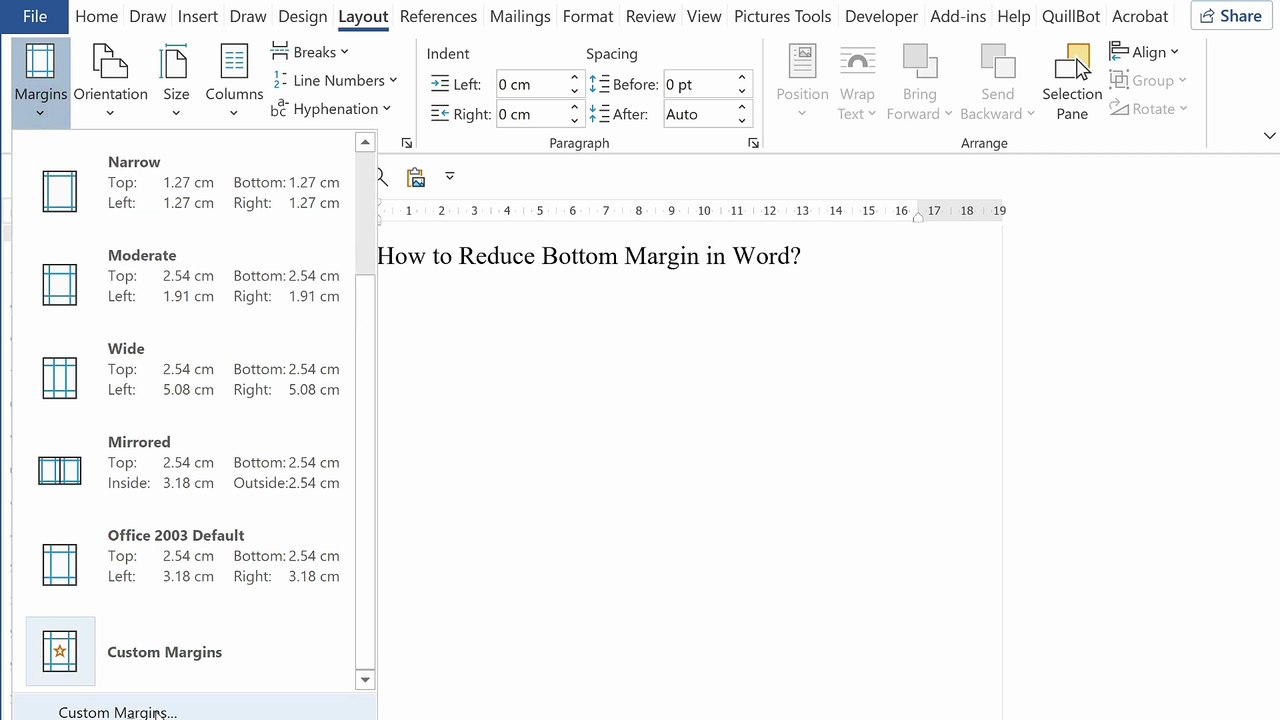Switch to the Design tab

point(302,16)
